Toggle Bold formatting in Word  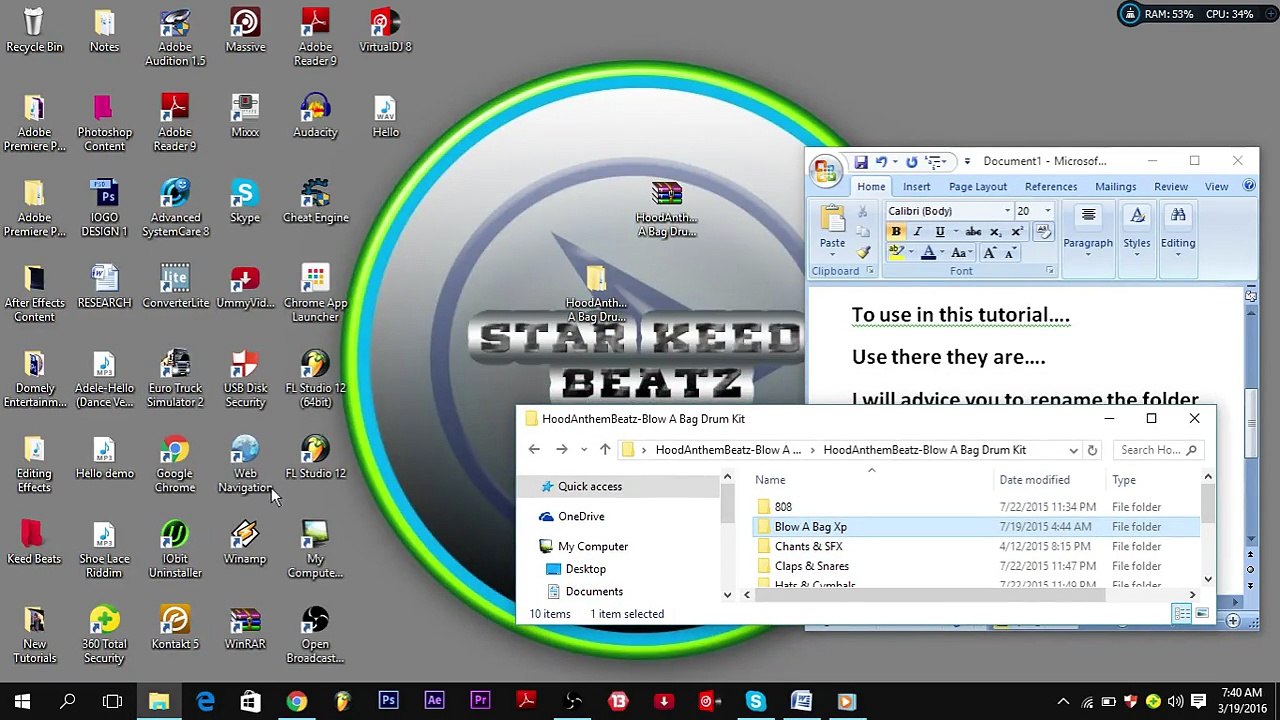coord(896,232)
